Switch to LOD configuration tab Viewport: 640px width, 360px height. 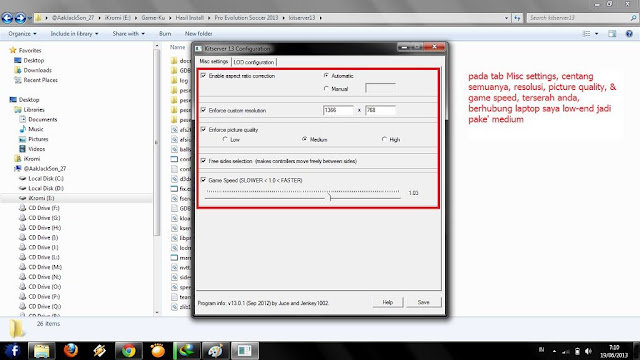pyautogui.click(x=254, y=62)
